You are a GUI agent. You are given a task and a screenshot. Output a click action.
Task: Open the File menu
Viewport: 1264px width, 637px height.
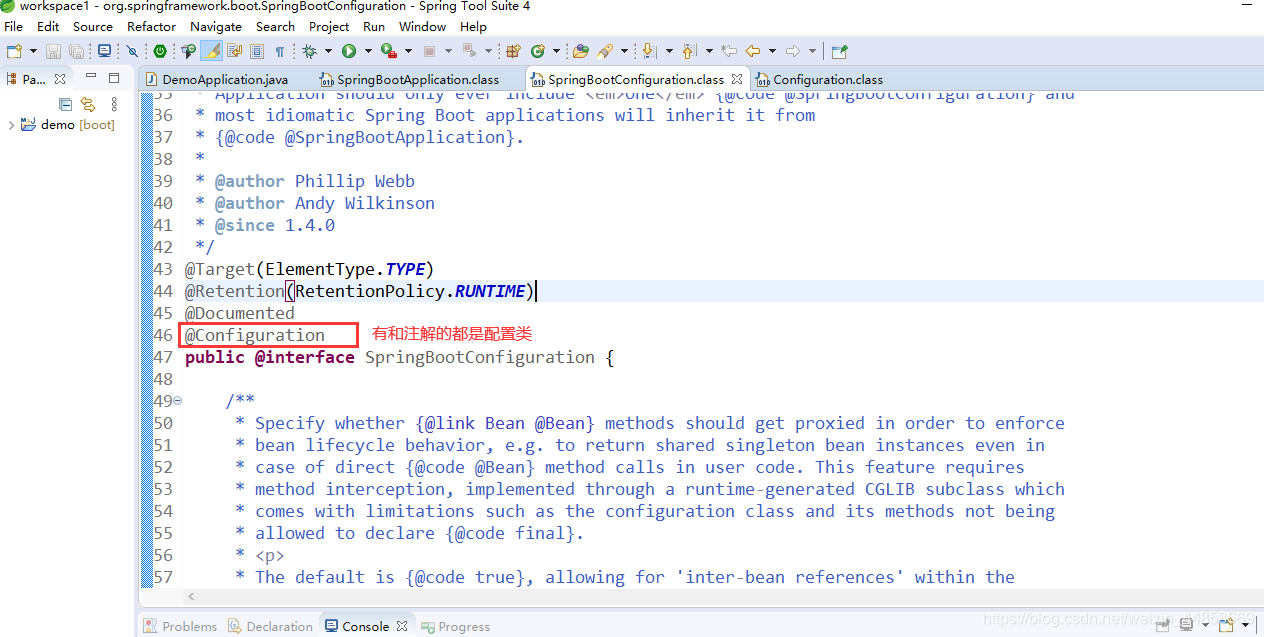pos(13,26)
